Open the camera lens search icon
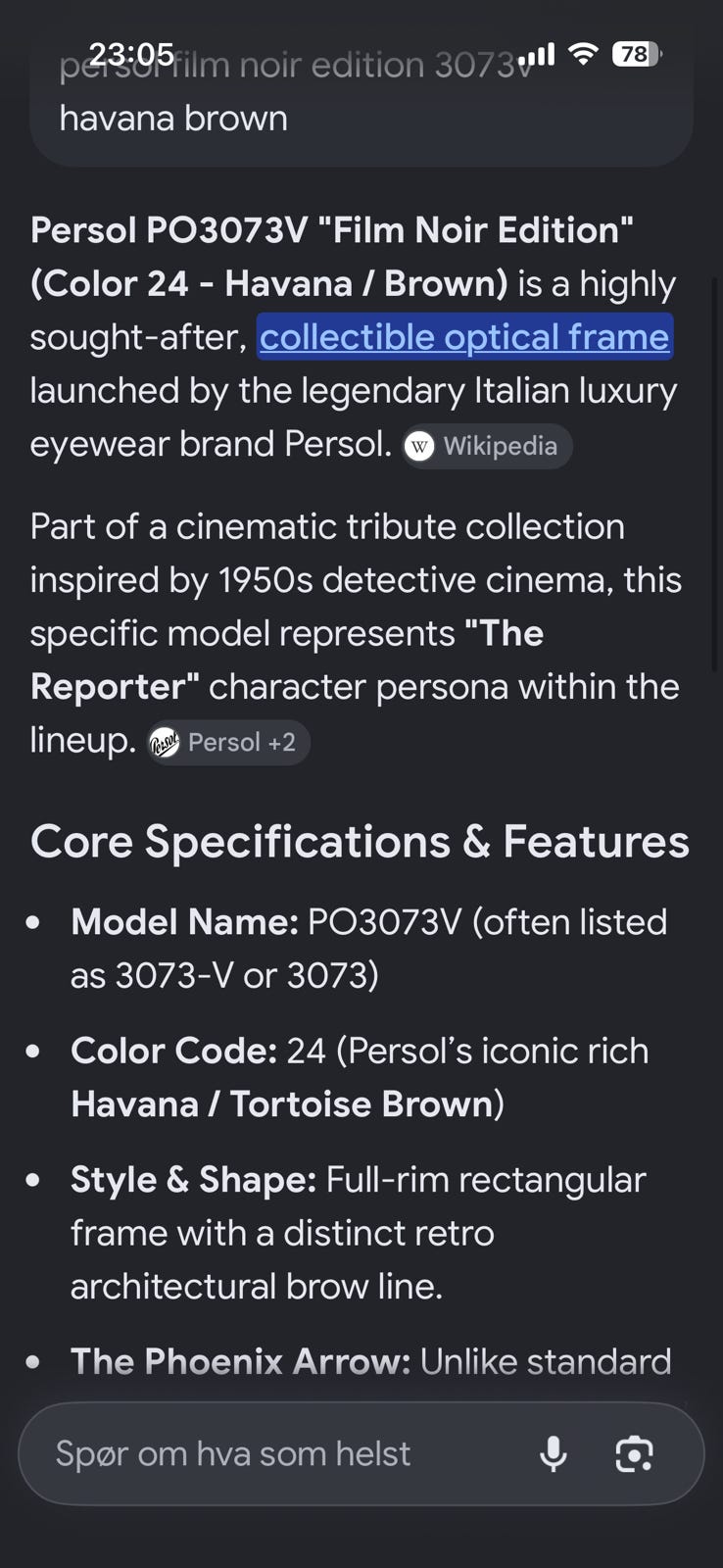 coord(634,1453)
